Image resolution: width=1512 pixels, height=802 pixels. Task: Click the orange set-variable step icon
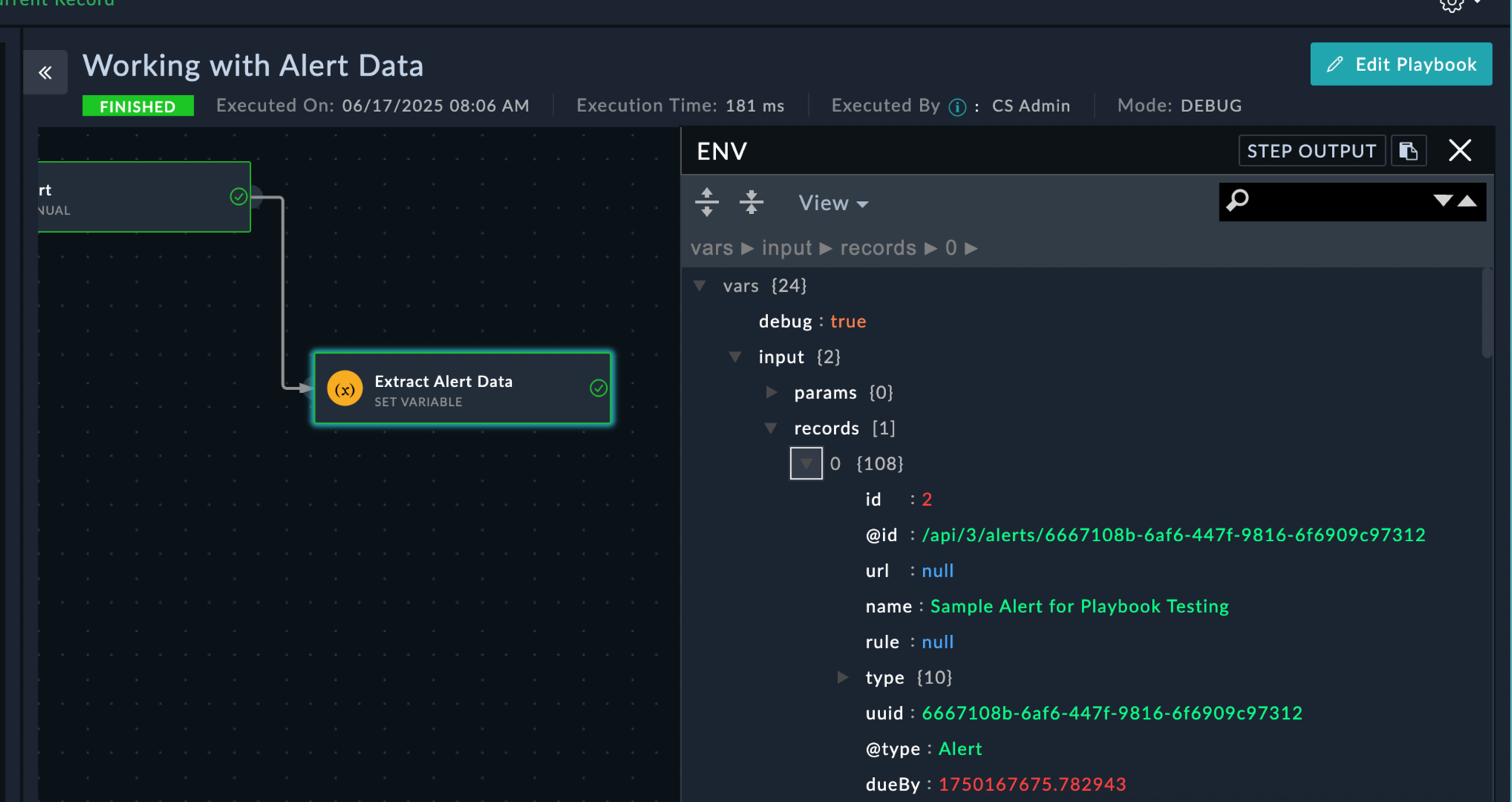[x=345, y=389]
